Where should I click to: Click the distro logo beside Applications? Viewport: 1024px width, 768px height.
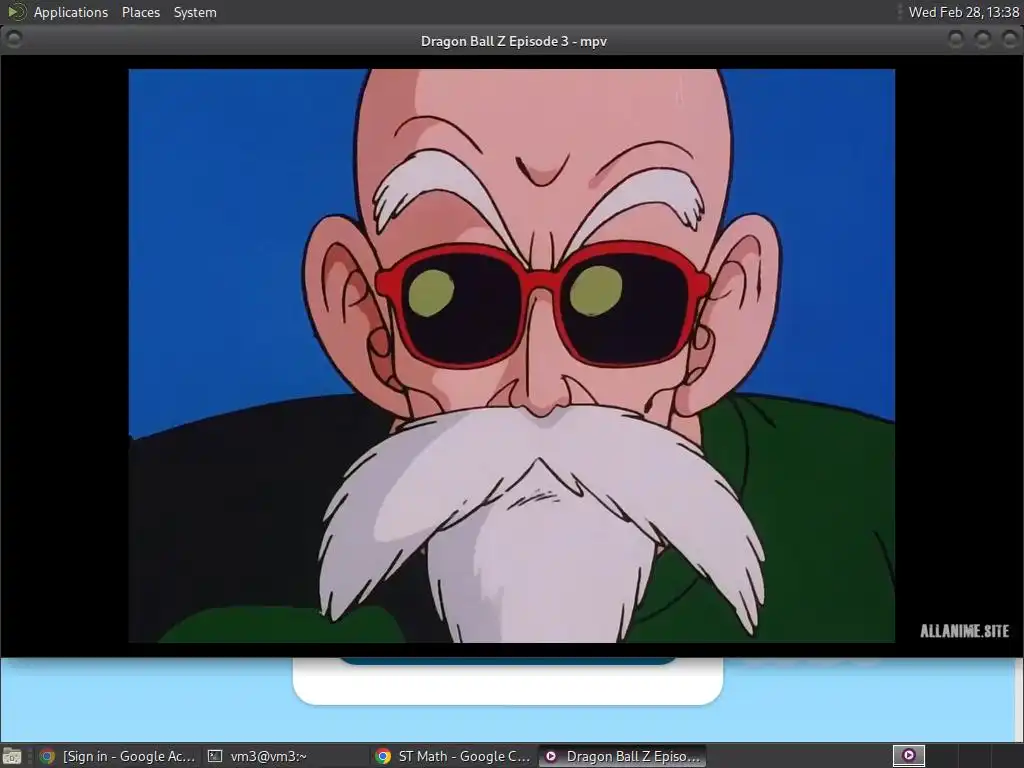(x=16, y=12)
